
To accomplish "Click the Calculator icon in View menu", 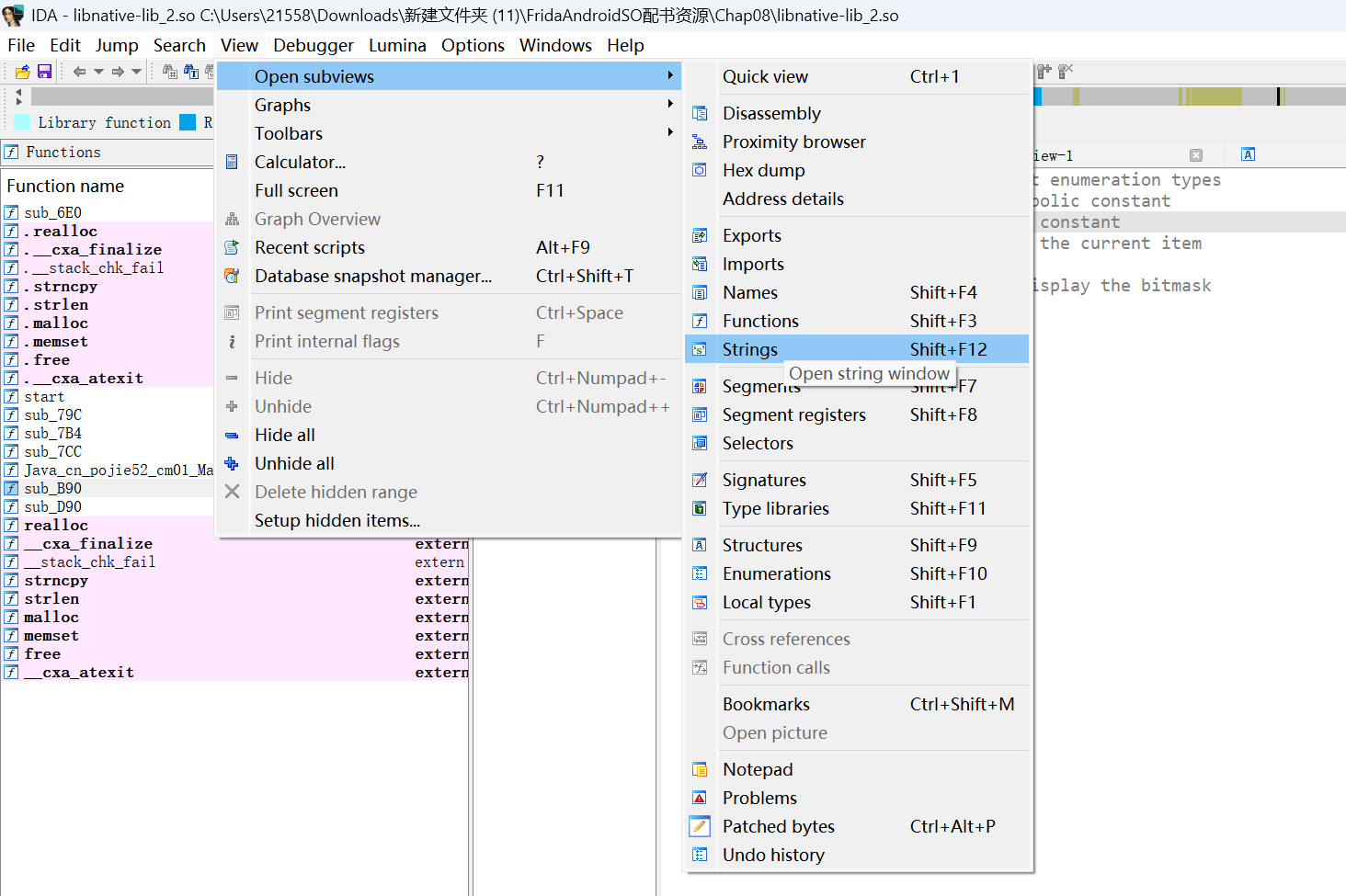I will (x=232, y=162).
